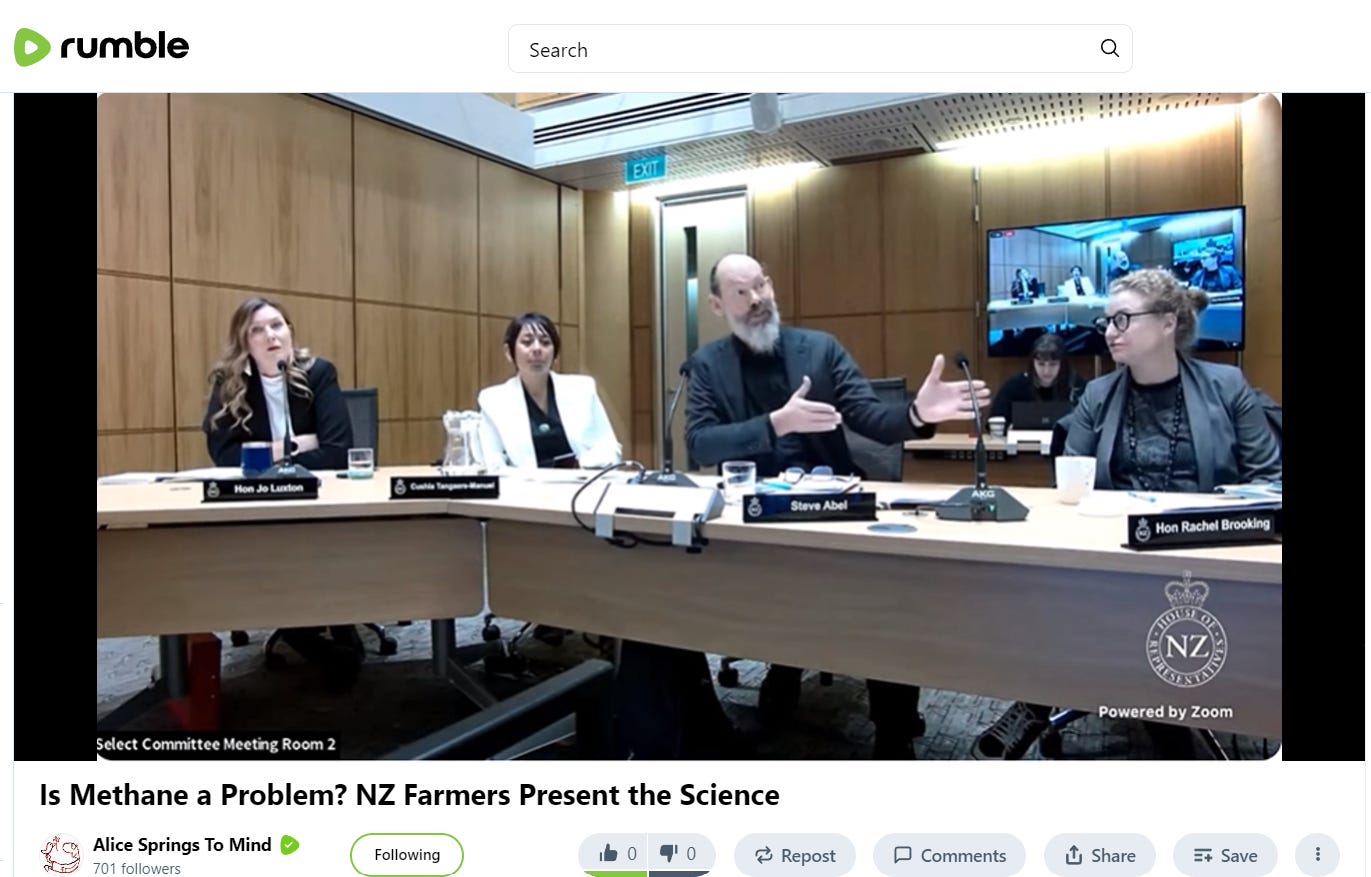Click the Rumble logo icon
Image resolution: width=1371 pixels, height=877 pixels.
point(32,47)
